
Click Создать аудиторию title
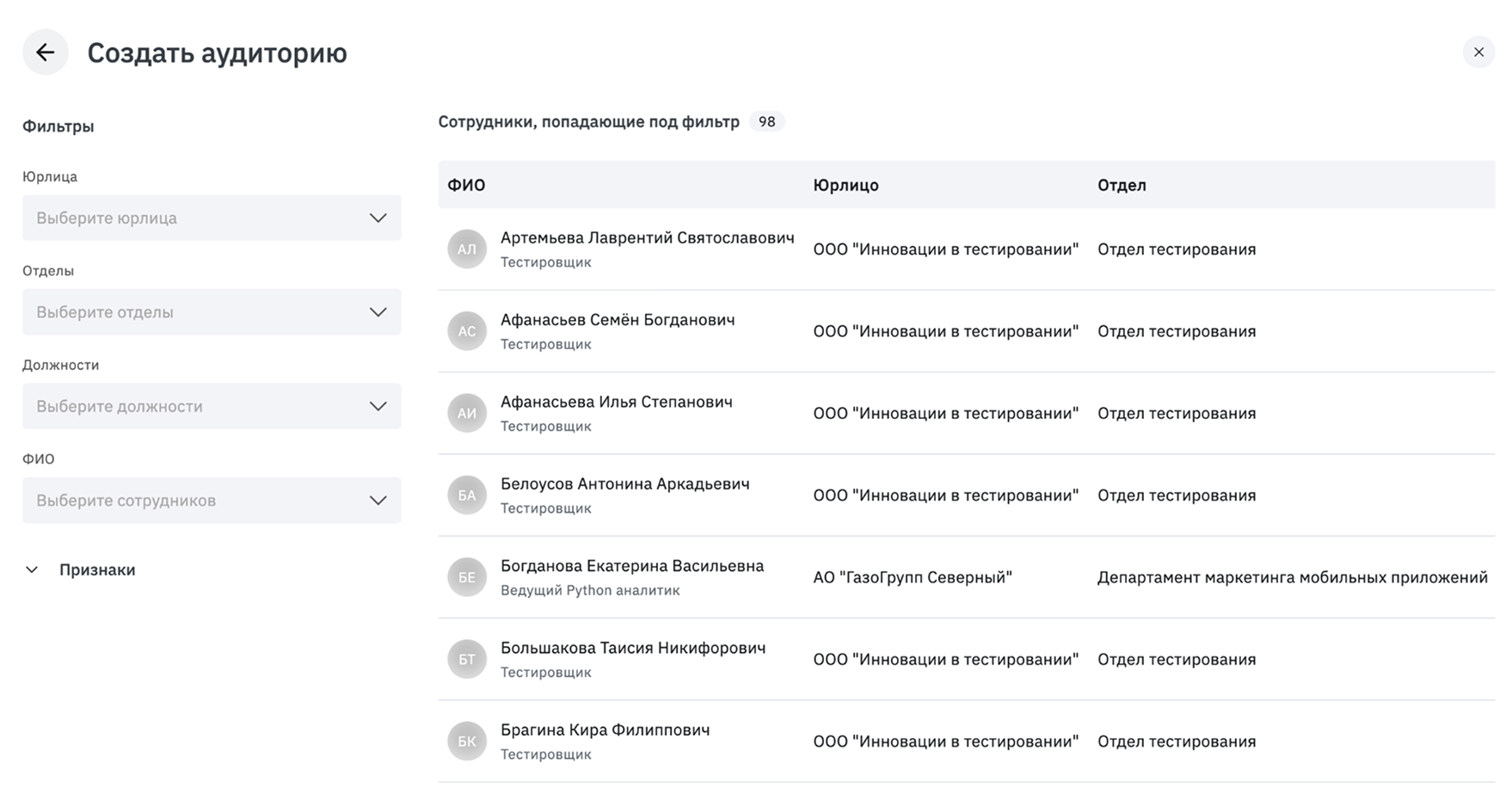[x=218, y=52]
